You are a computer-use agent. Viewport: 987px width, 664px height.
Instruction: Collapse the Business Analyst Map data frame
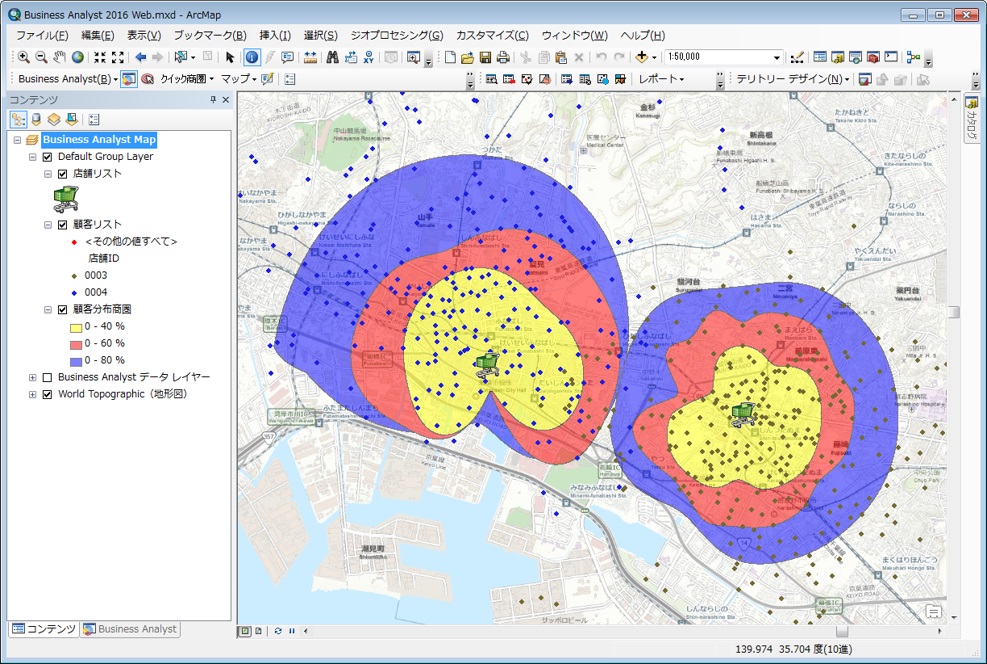pyautogui.click(x=18, y=140)
